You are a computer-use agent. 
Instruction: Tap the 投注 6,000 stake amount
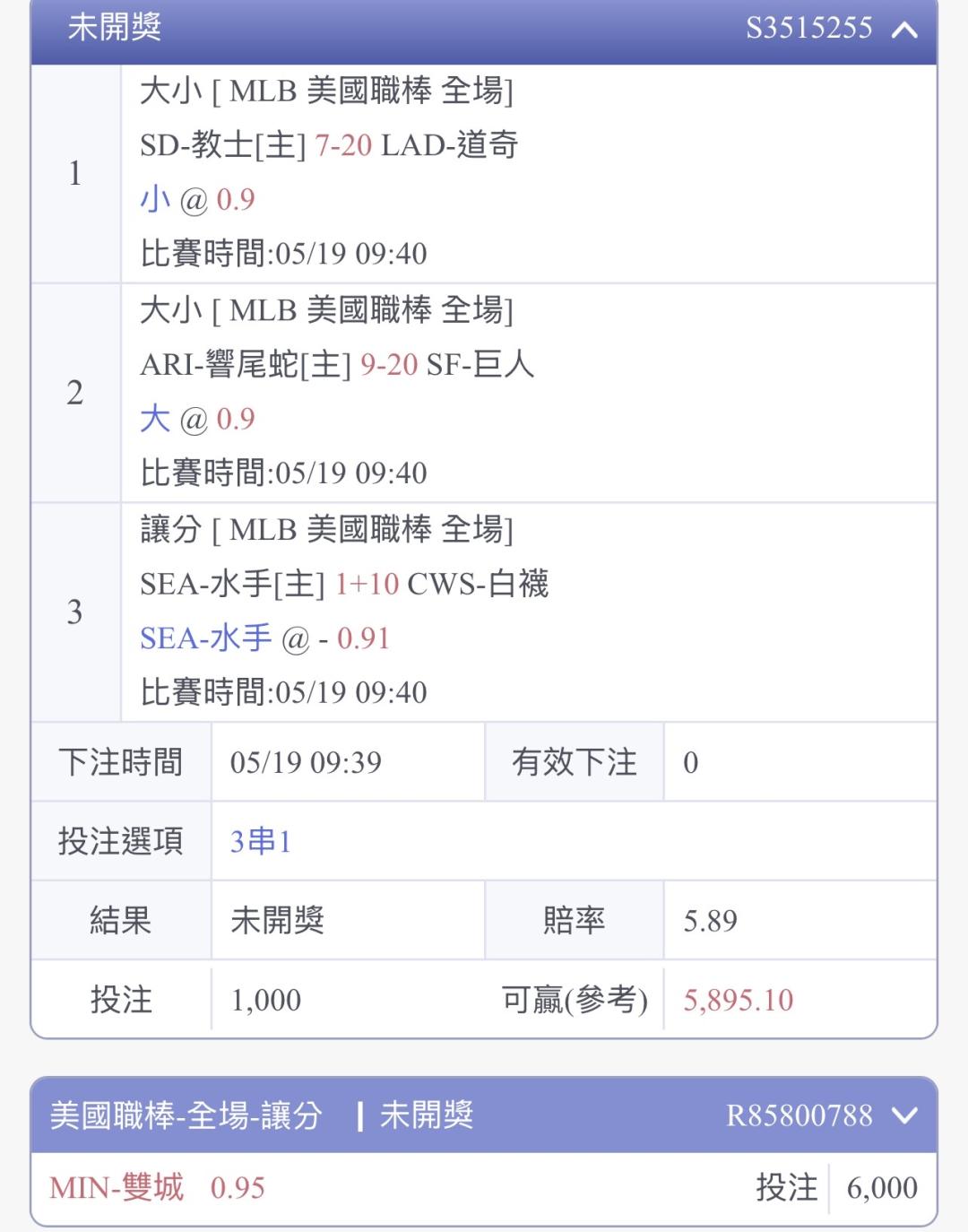(882, 1188)
